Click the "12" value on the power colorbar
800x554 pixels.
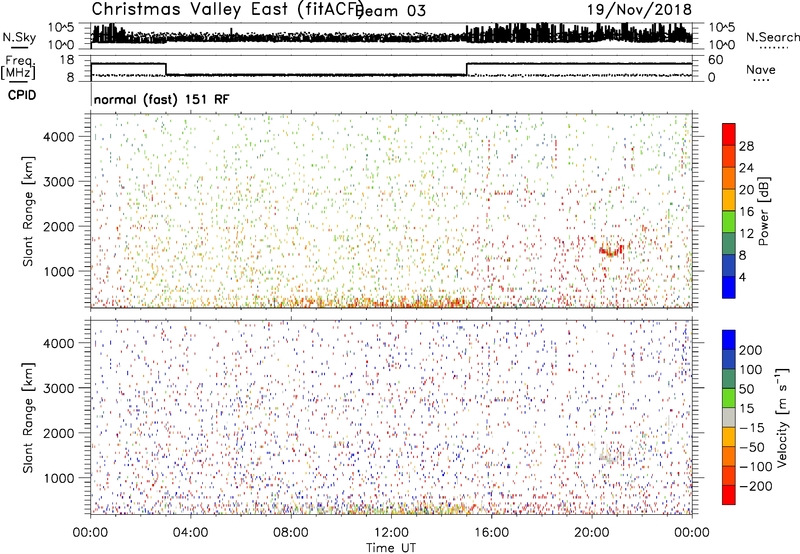pyautogui.click(x=746, y=234)
